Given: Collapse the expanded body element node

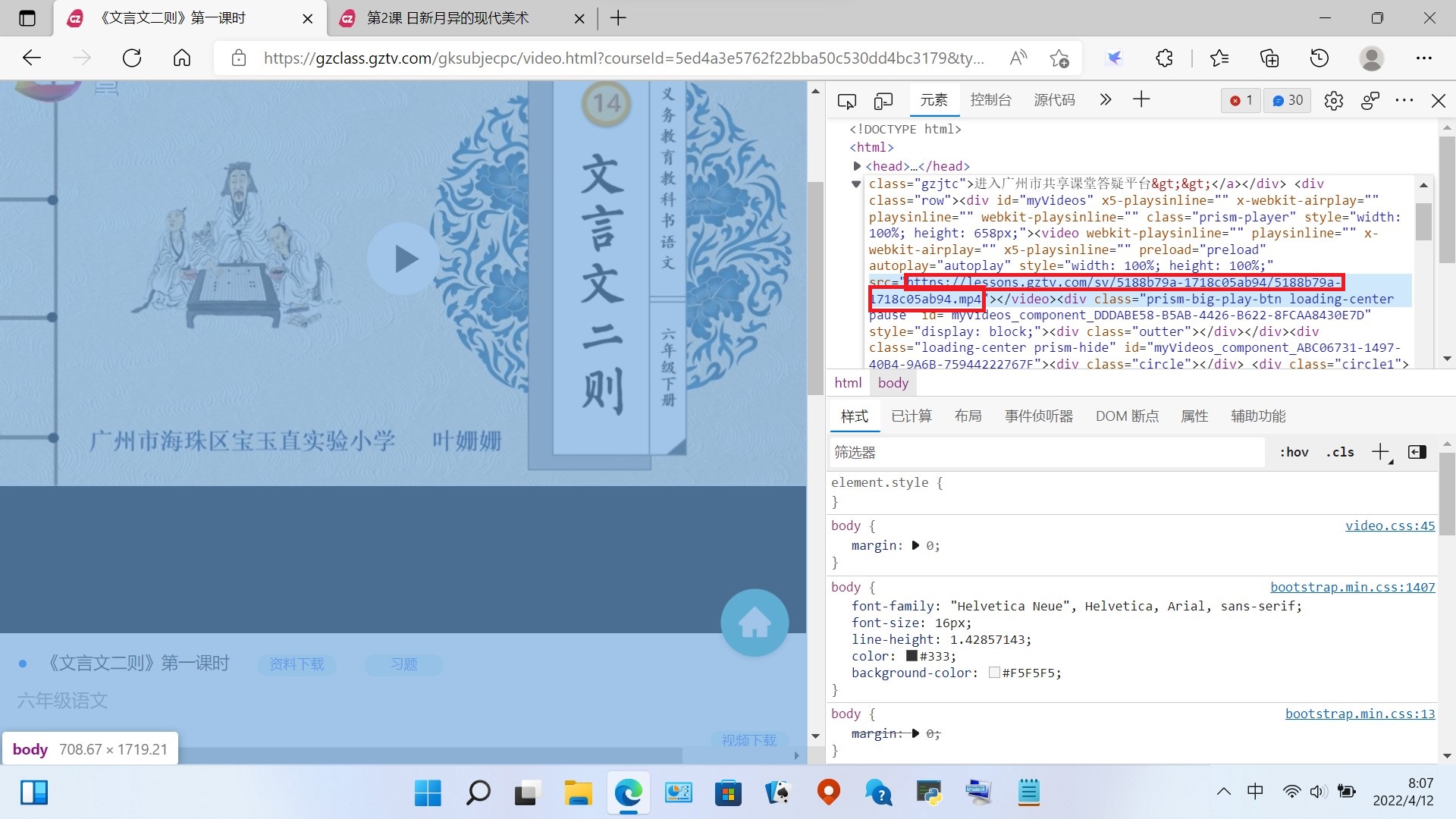Looking at the screenshot, I should [x=856, y=184].
